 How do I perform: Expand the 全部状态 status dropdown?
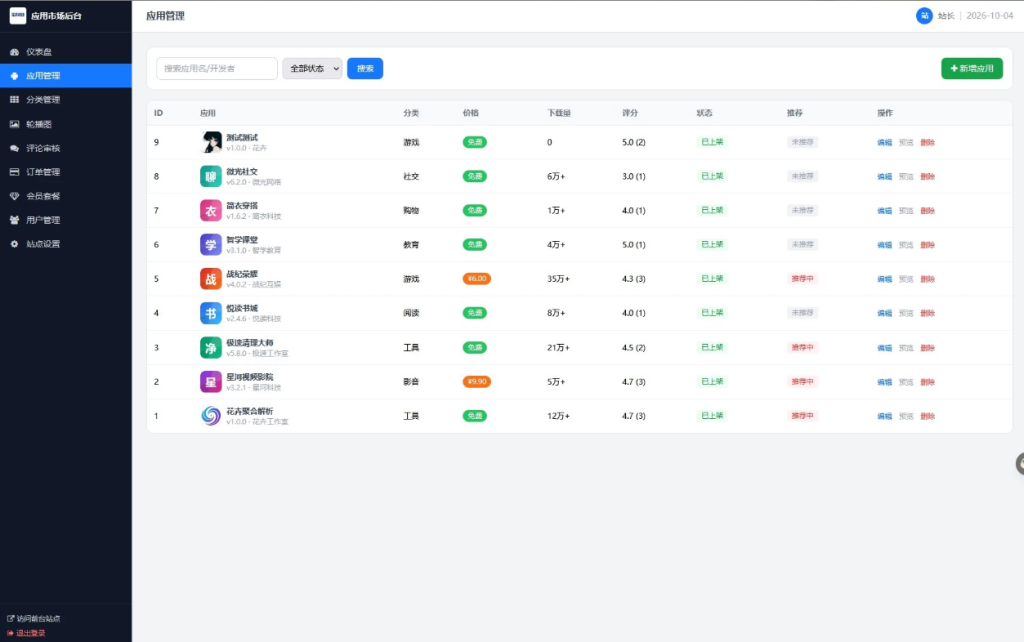point(312,69)
